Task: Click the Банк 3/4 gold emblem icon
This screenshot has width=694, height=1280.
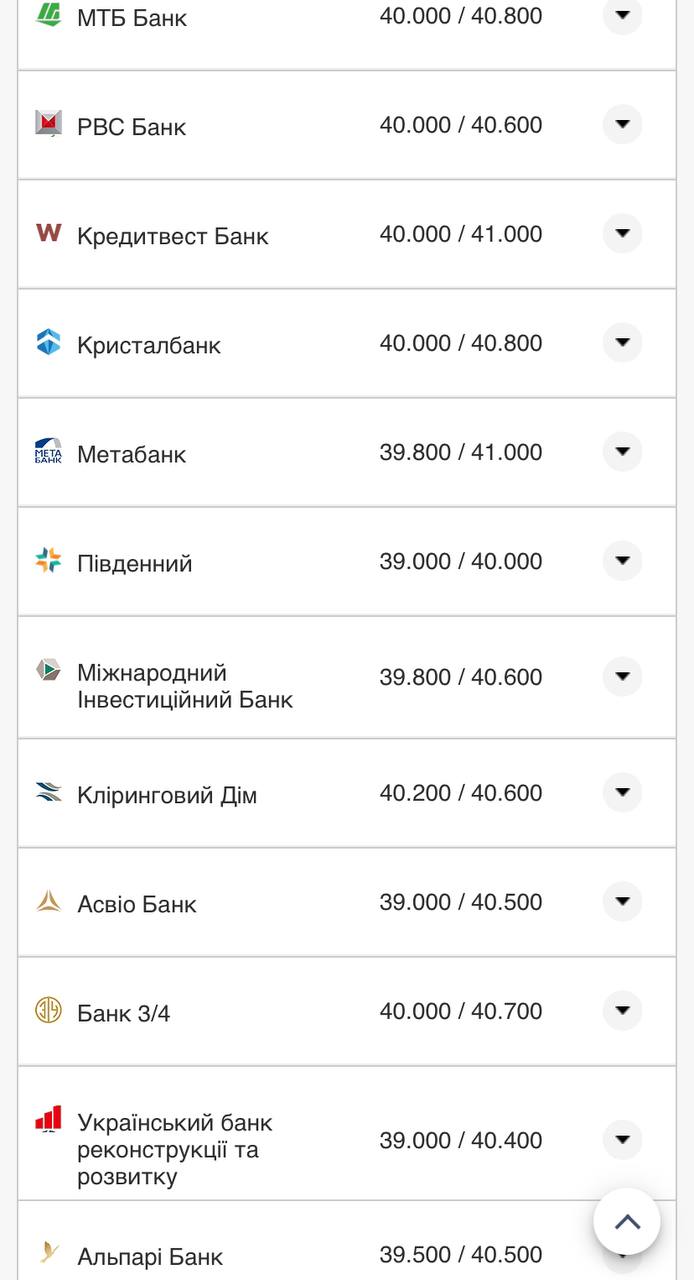Action: click(48, 1011)
